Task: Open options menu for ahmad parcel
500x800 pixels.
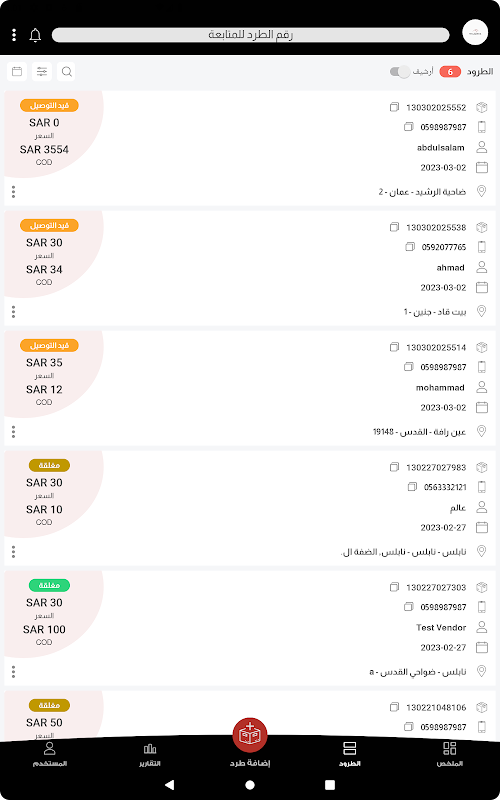Action: pyautogui.click(x=13, y=312)
